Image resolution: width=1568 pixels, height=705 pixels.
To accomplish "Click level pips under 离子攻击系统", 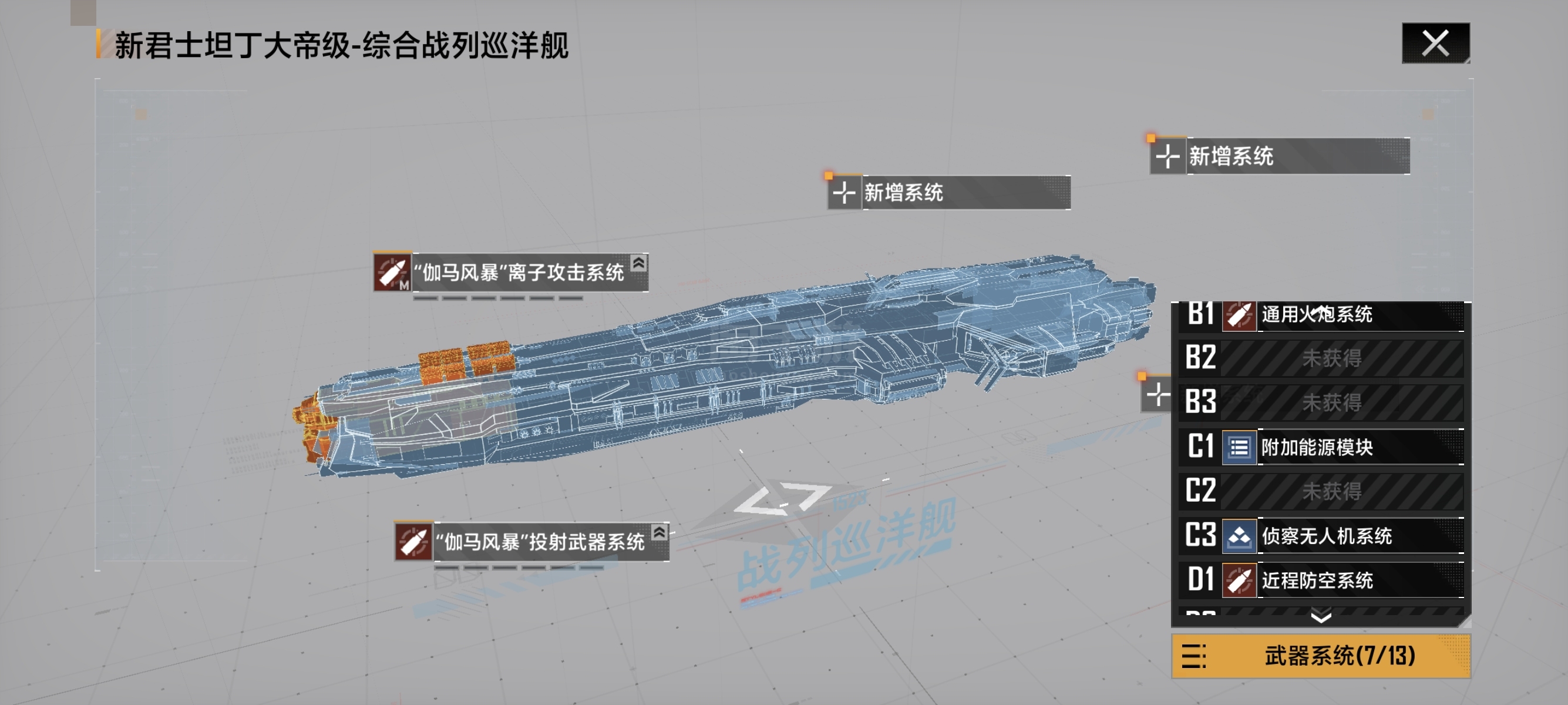I will [x=498, y=298].
